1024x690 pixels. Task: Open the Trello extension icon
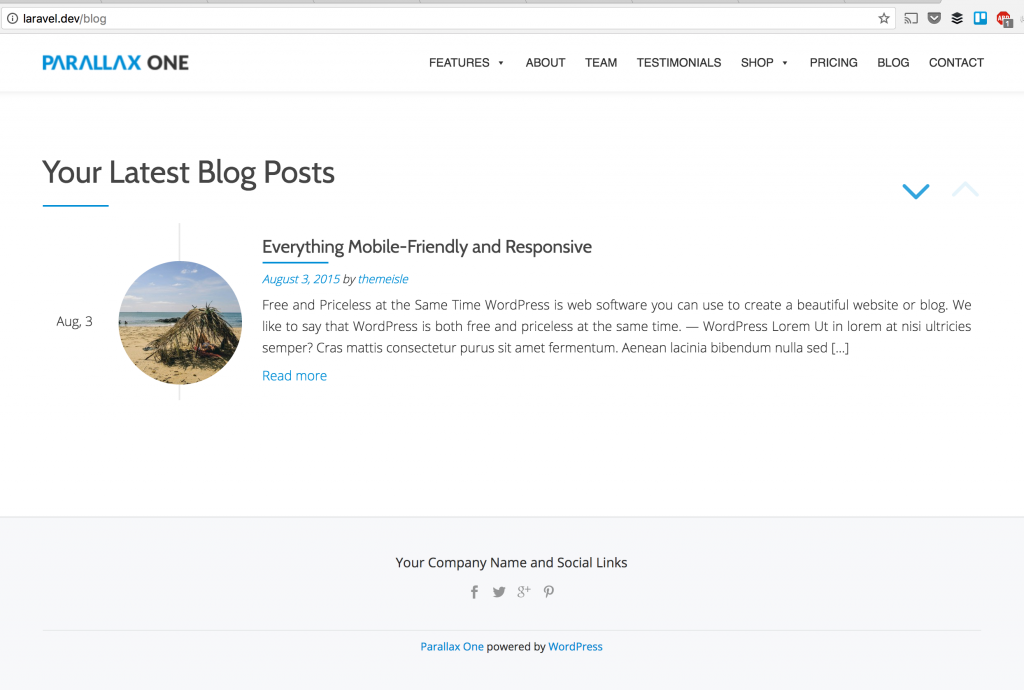tap(980, 18)
